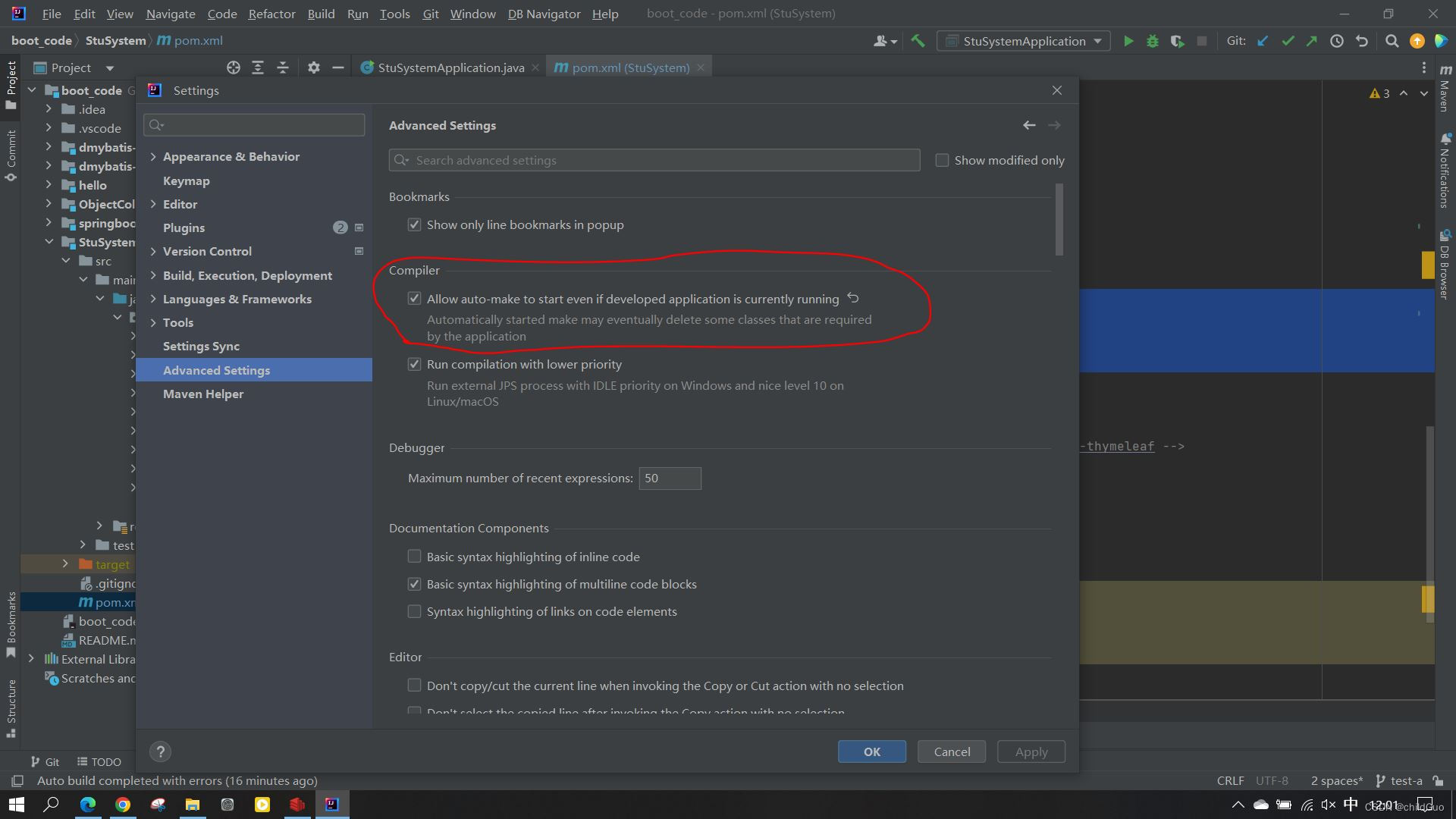1456x819 pixels.
Task: Click the OK button
Action: click(871, 752)
